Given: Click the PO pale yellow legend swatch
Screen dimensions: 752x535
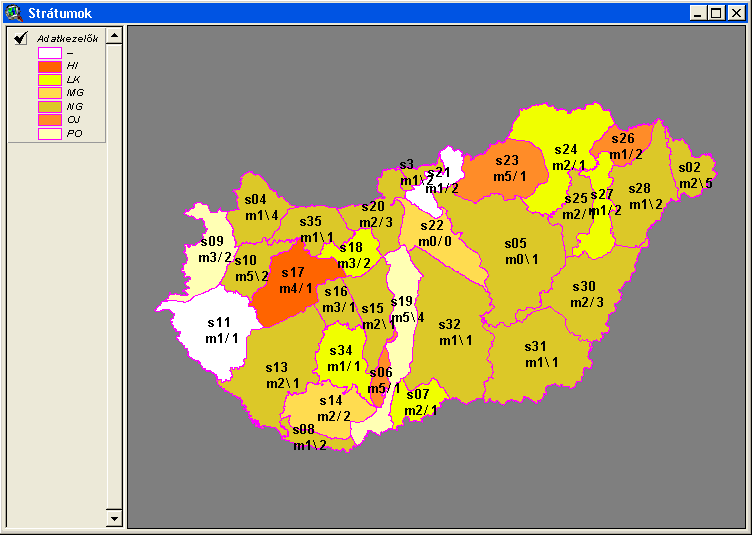Looking at the screenshot, I should click(50, 133).
